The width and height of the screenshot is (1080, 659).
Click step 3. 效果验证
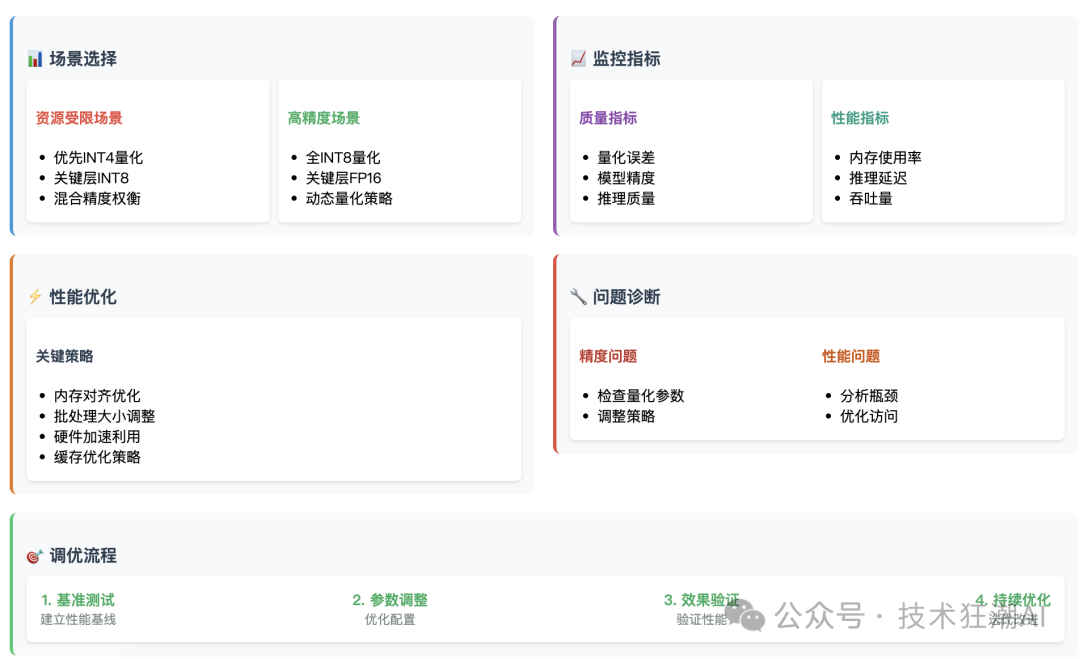tap(701, 600)
